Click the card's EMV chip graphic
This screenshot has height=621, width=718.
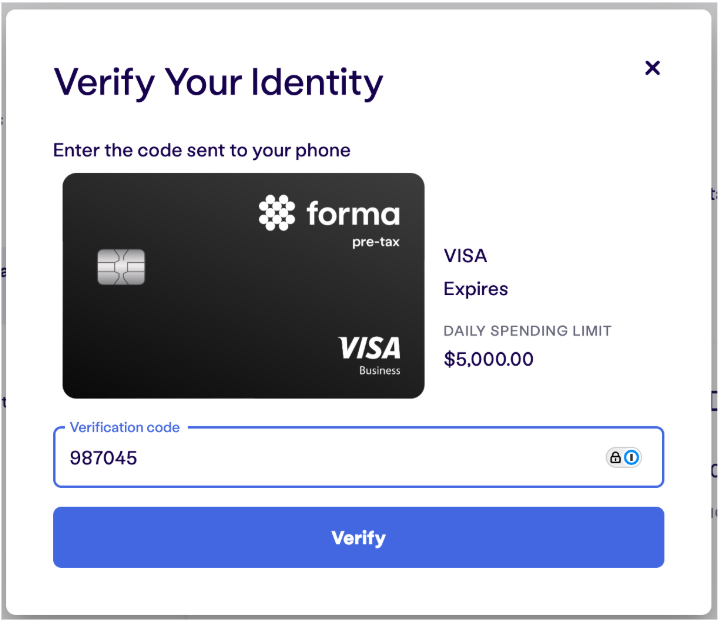click(121, 267)
